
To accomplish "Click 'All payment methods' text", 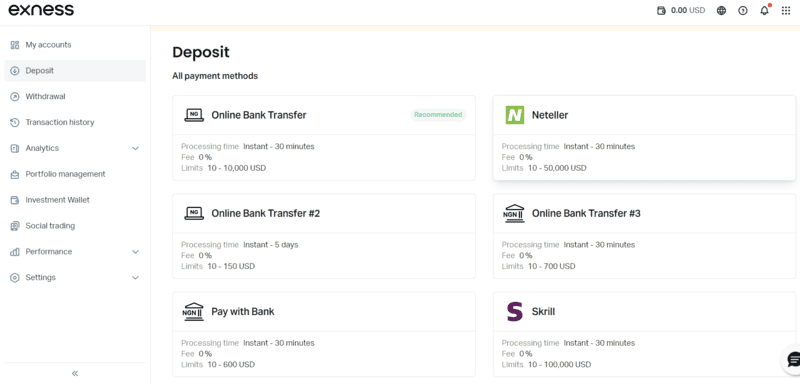I will pos(215,76).
